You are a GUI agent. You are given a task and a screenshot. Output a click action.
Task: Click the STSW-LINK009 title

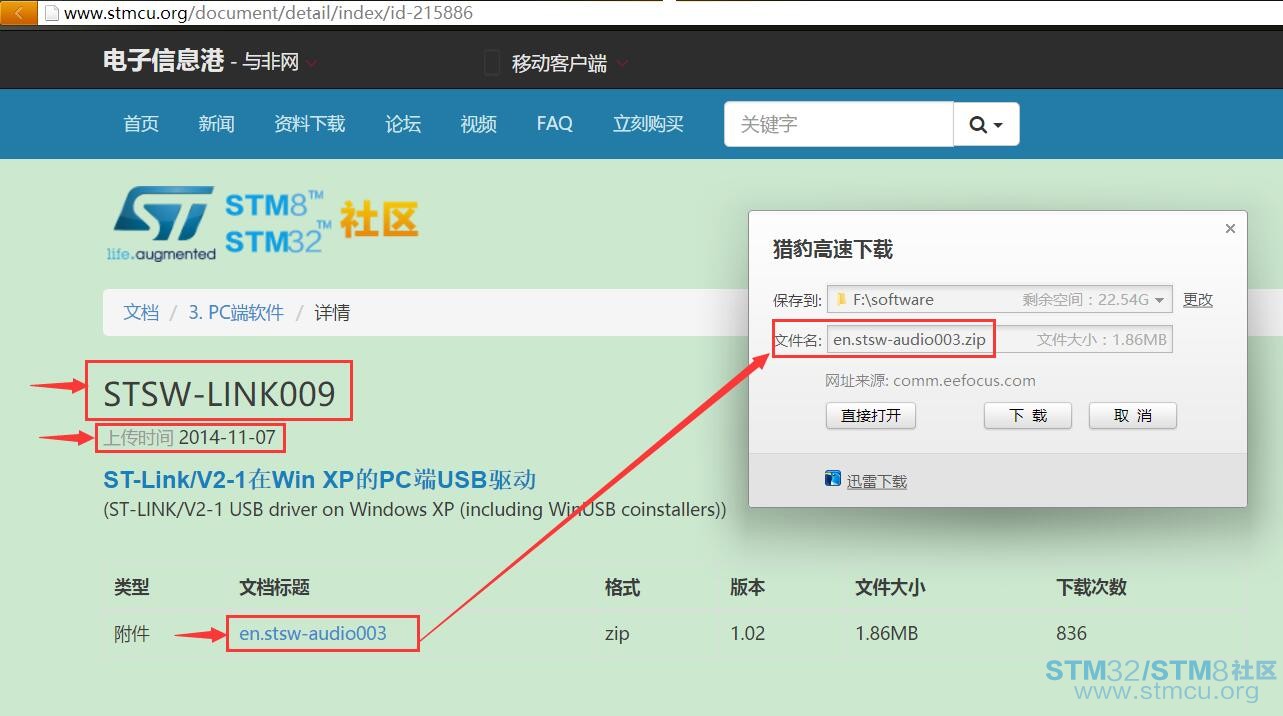pyautogui.click(x=220, y=393)
